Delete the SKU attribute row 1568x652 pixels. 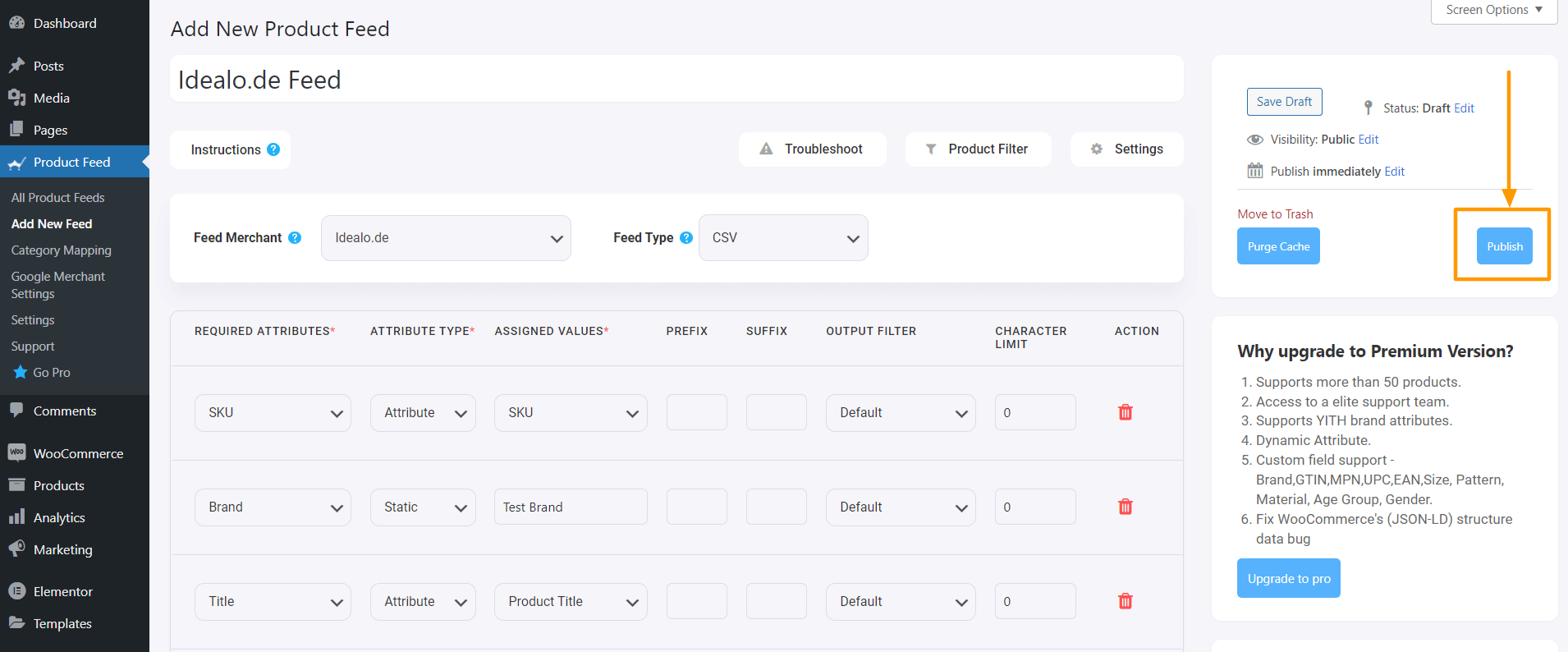tap(1126, 412)
